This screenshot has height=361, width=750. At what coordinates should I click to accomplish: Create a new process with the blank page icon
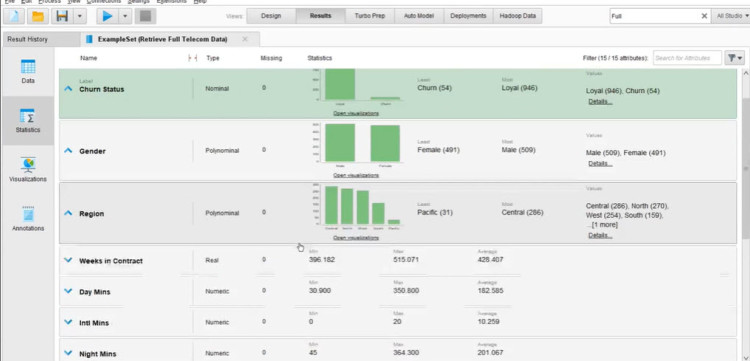coord(14,16)
